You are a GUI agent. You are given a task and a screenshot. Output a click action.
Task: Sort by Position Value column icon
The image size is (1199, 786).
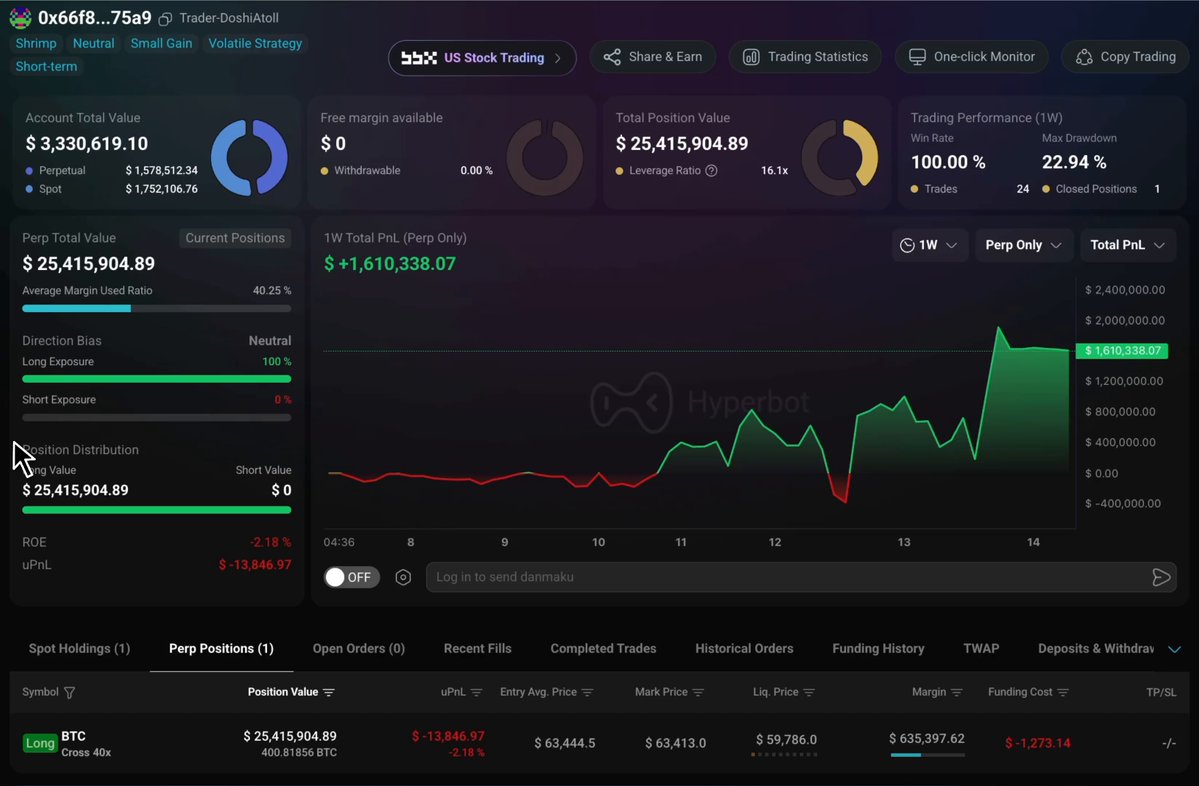(x=329, y=693)
